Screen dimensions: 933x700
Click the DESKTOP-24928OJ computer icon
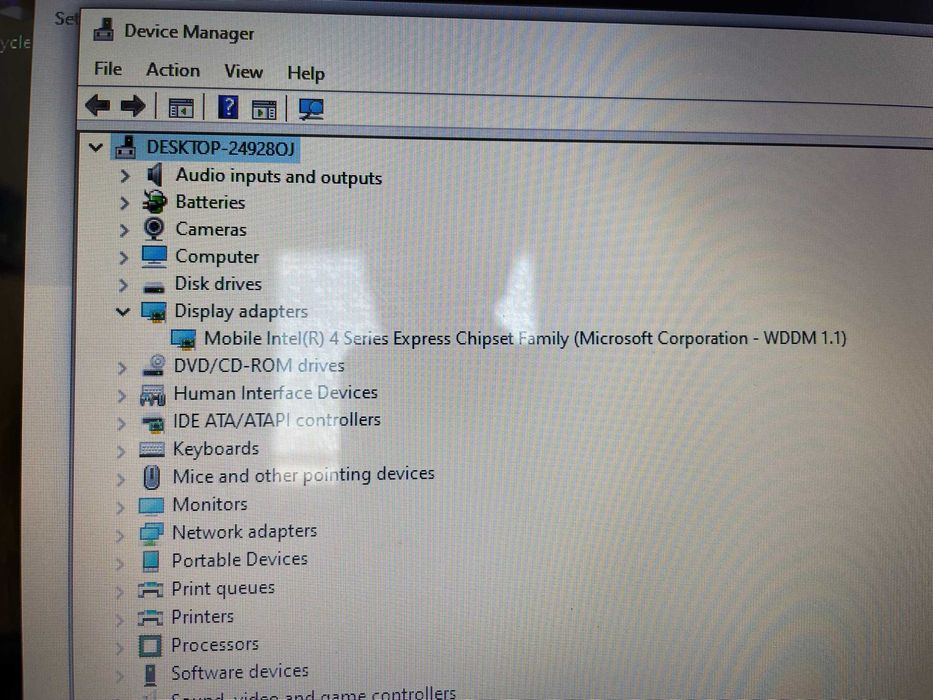click(125, 146)
